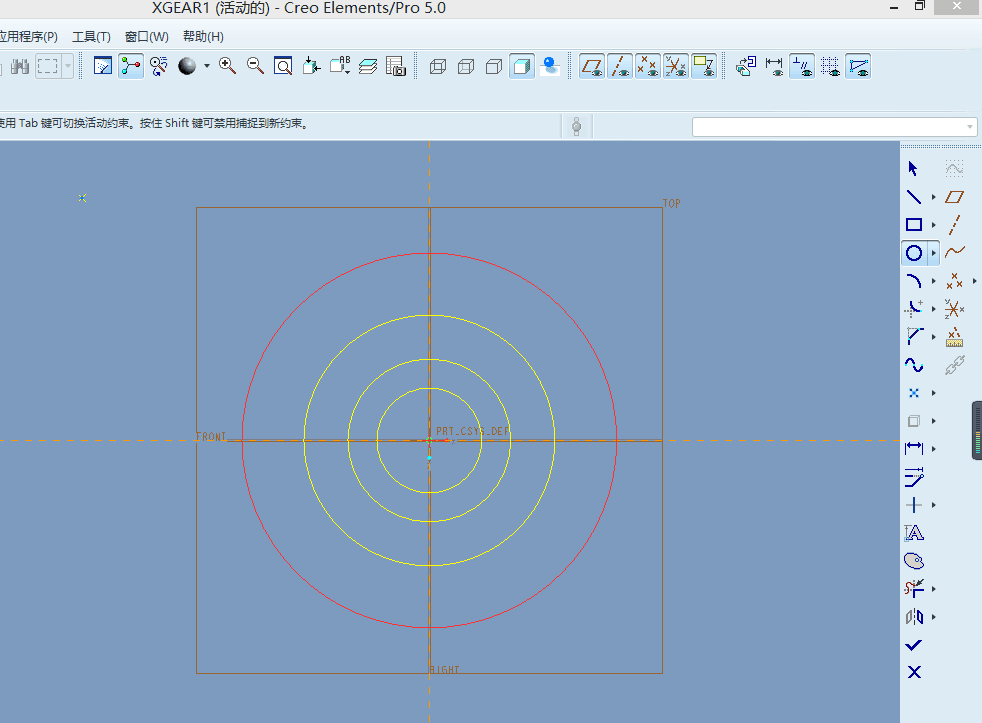Toggle datum plane display
This screenshot has width=982, height=723.
592,67
